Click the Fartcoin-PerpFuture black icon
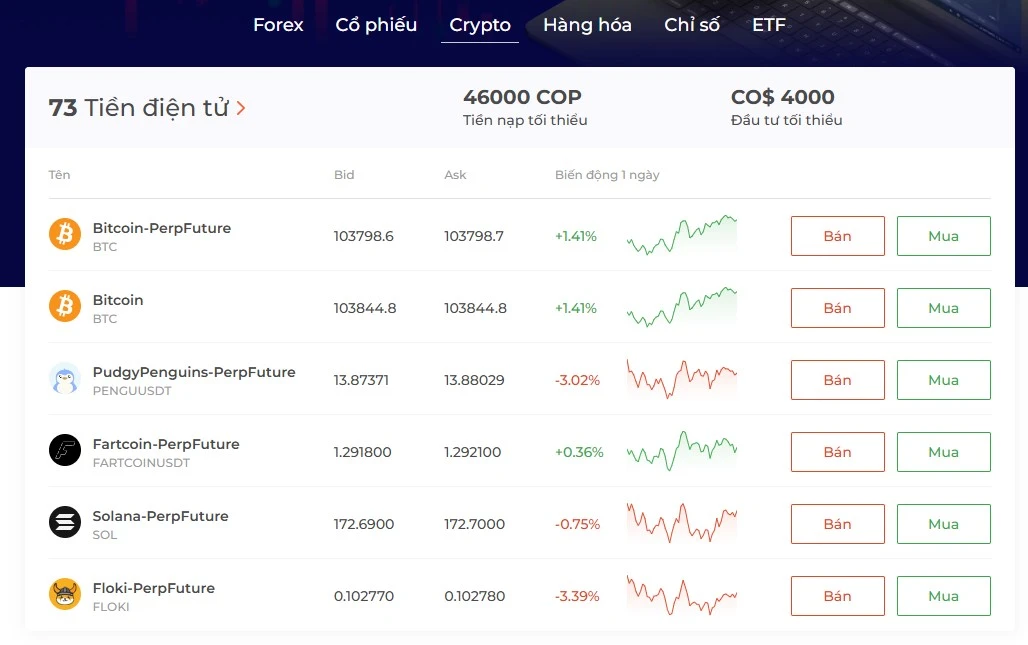 (x=65, y=451)
